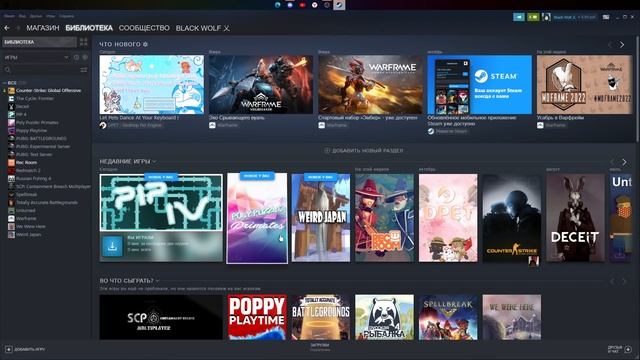
Task: Open the СООБЩЕСТВО tab
Action: [x=144, y=28]
